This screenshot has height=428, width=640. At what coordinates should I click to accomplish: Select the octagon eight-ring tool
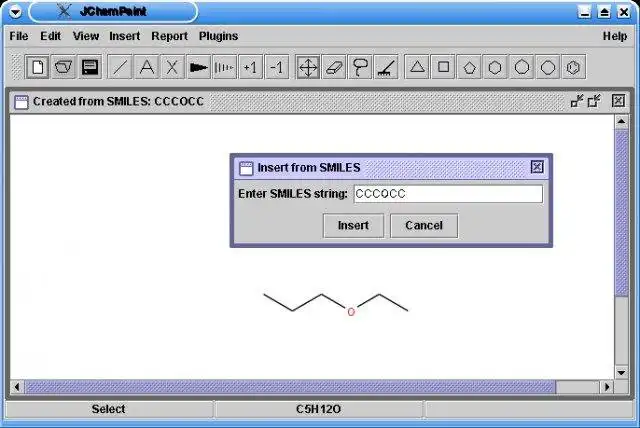(x=548, y=67)
